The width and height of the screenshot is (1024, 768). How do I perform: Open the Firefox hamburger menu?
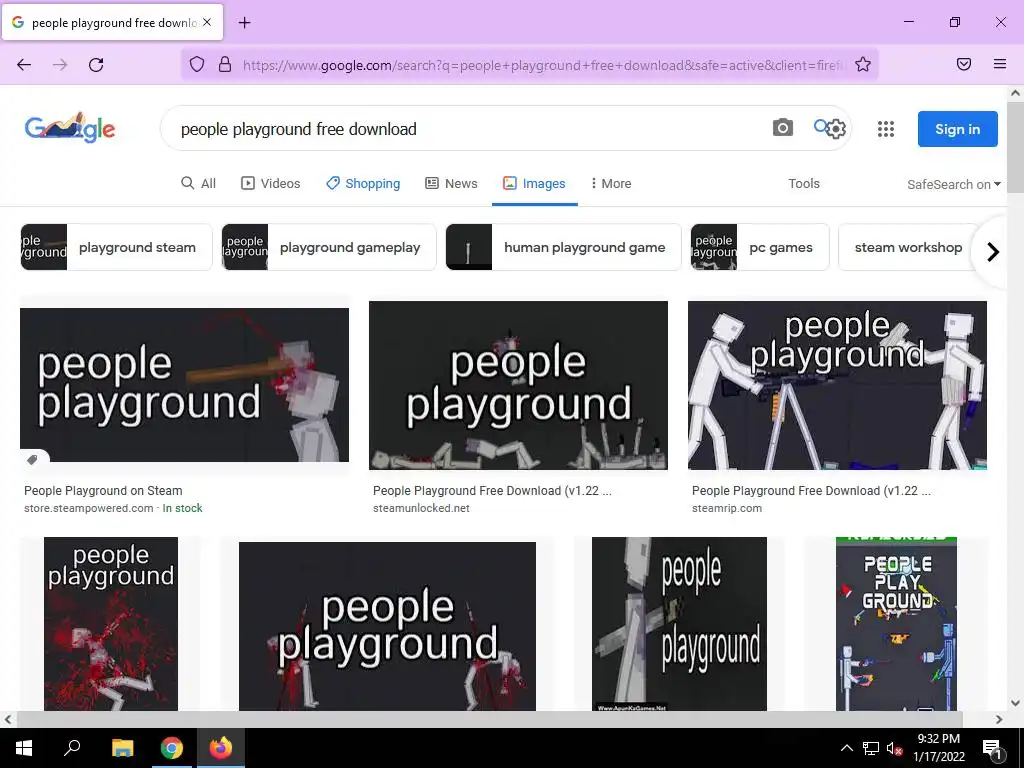point(1000,64)
